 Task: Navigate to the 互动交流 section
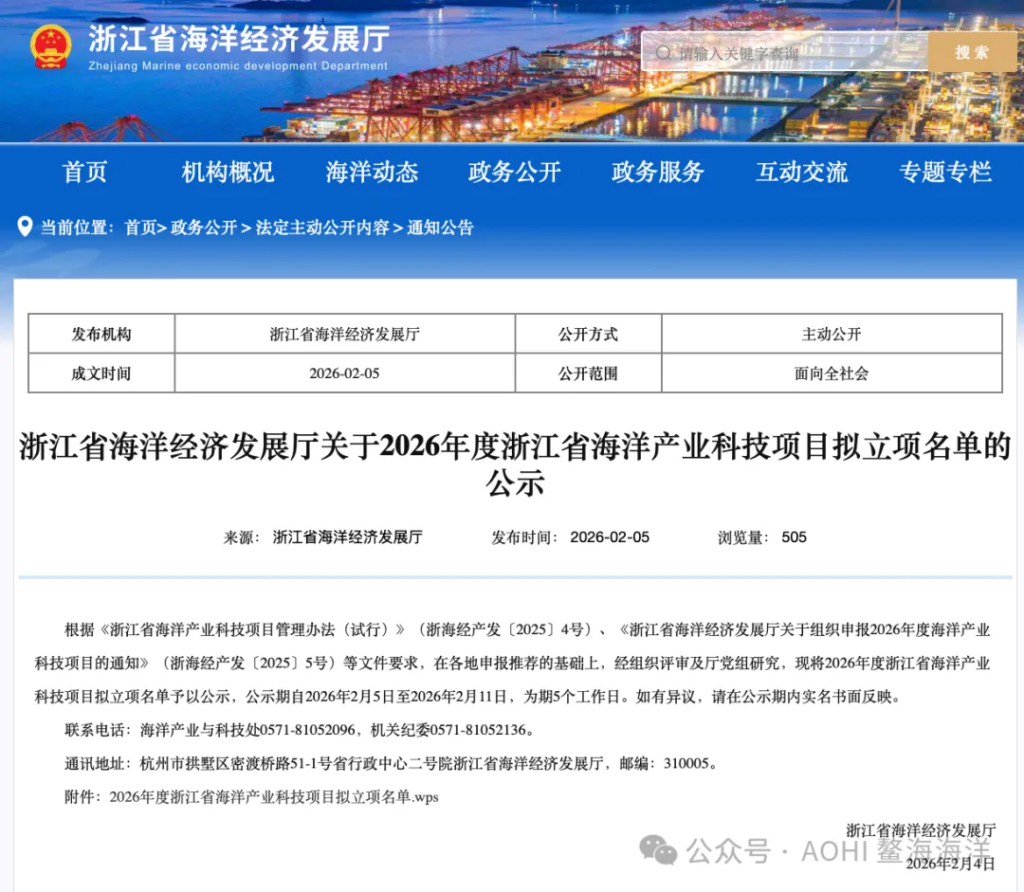[801, 172]
